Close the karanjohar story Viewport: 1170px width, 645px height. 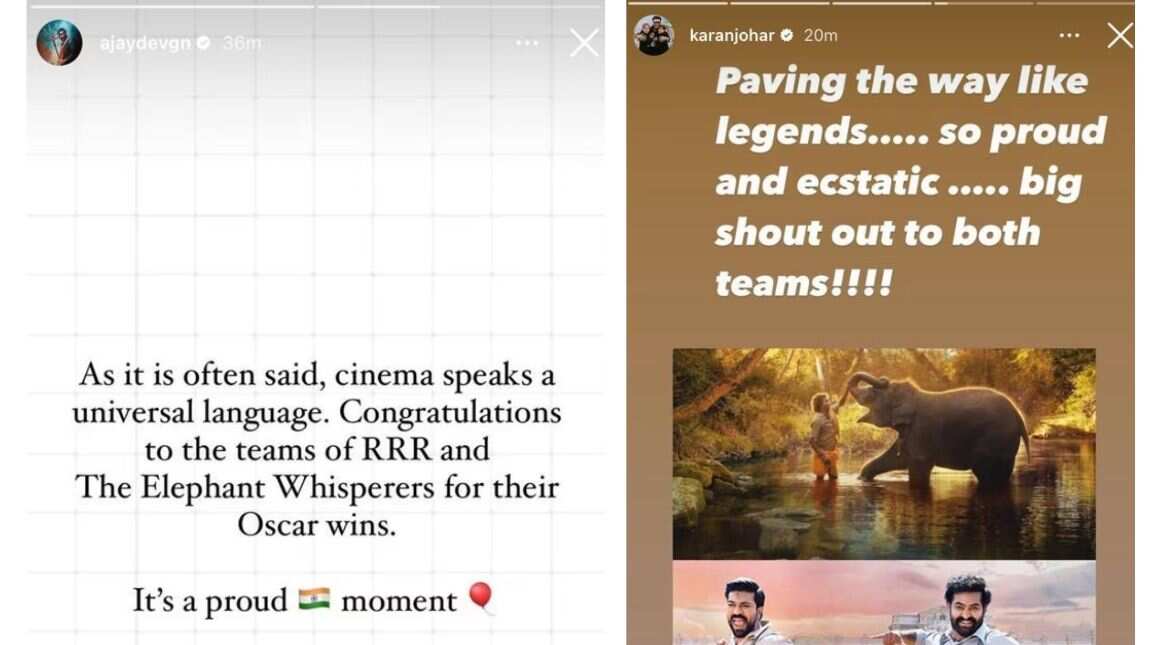[x=1120, y=35]
